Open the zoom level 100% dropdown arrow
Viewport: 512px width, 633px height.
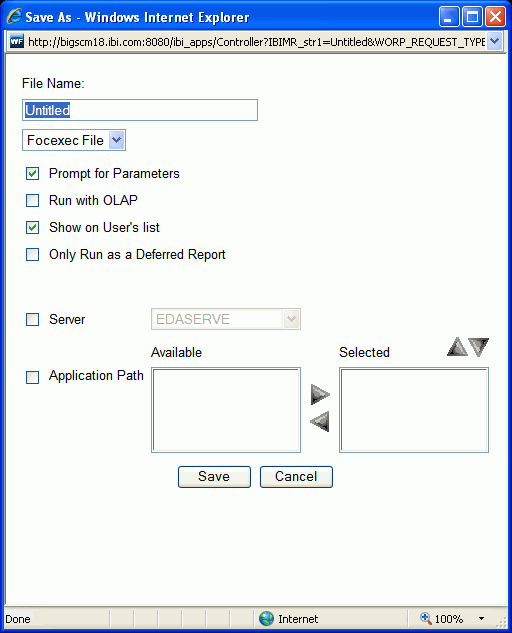click(x=481, y=618)
